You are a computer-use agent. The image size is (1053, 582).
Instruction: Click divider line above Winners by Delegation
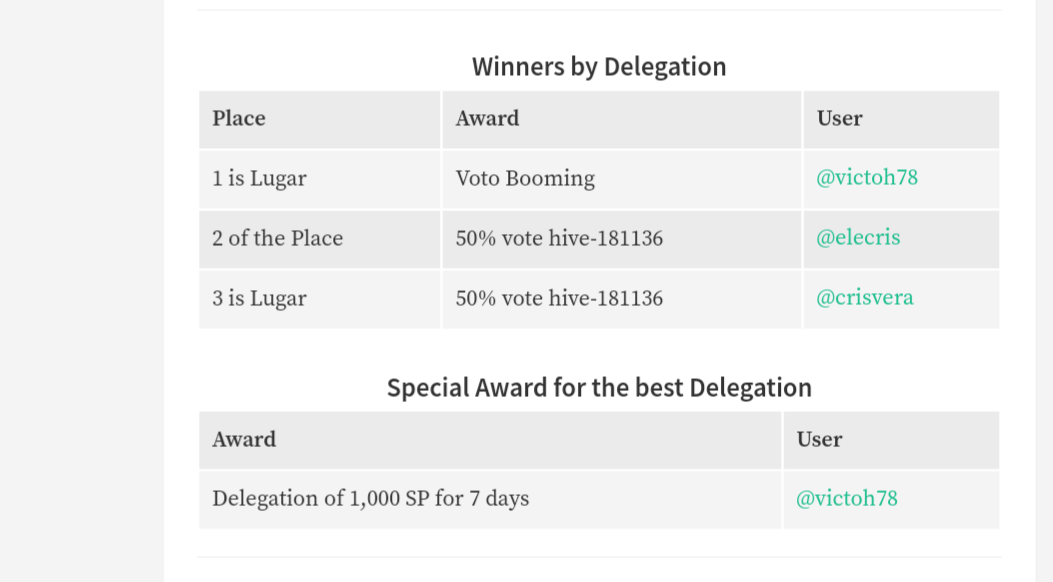pyautogui.click(x=599, y=9)
